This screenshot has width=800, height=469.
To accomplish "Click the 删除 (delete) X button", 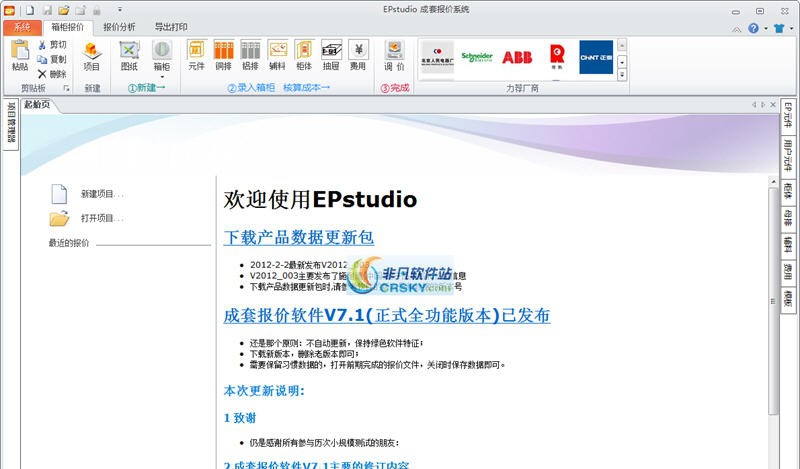I will pos(52,74).
